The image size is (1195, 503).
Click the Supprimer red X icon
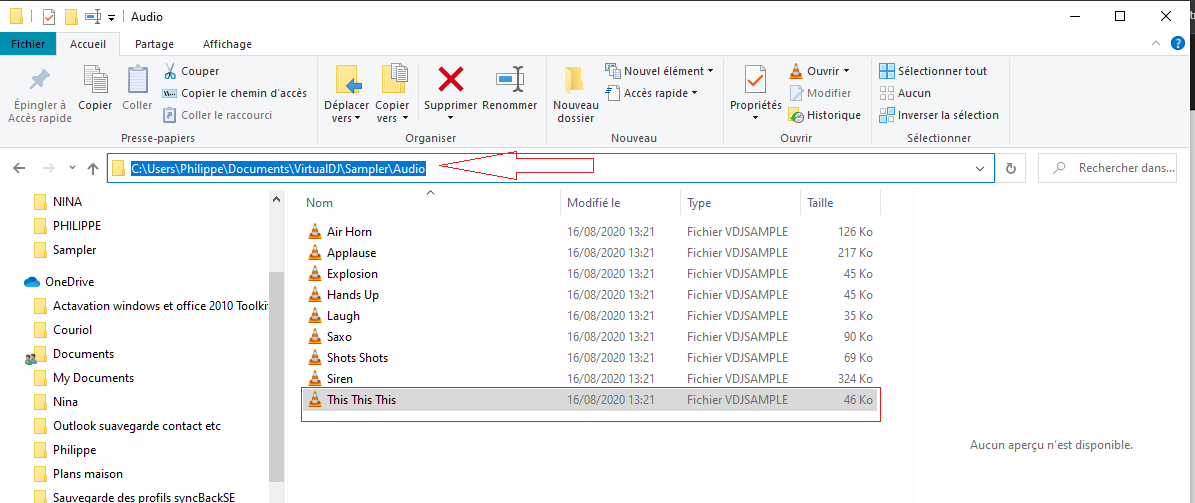(451, 79)
